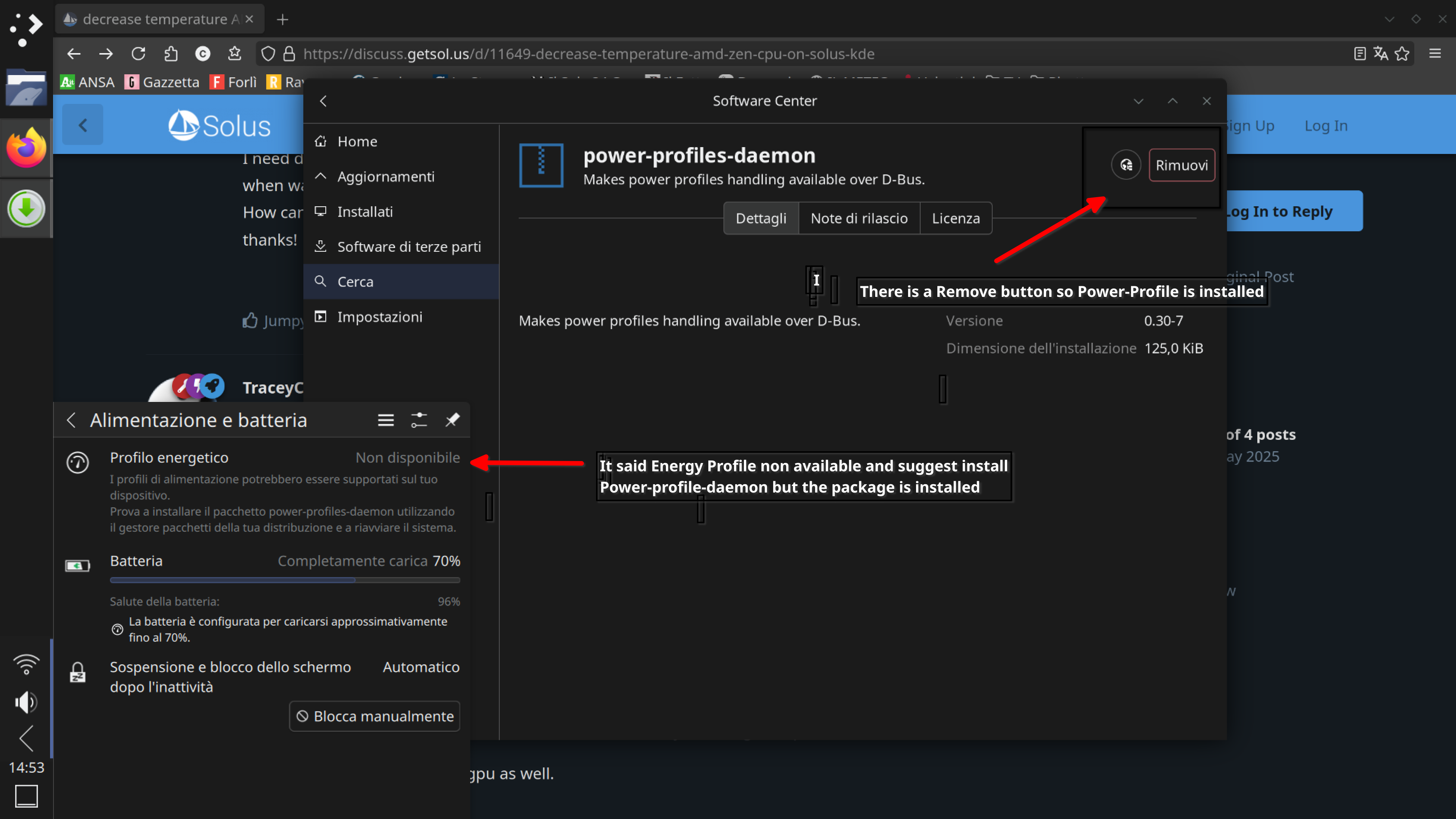The height and width of the screenshot is (819, 1456).
Task: Show desktop square icon below the clock
Action: tap(26, 796)
